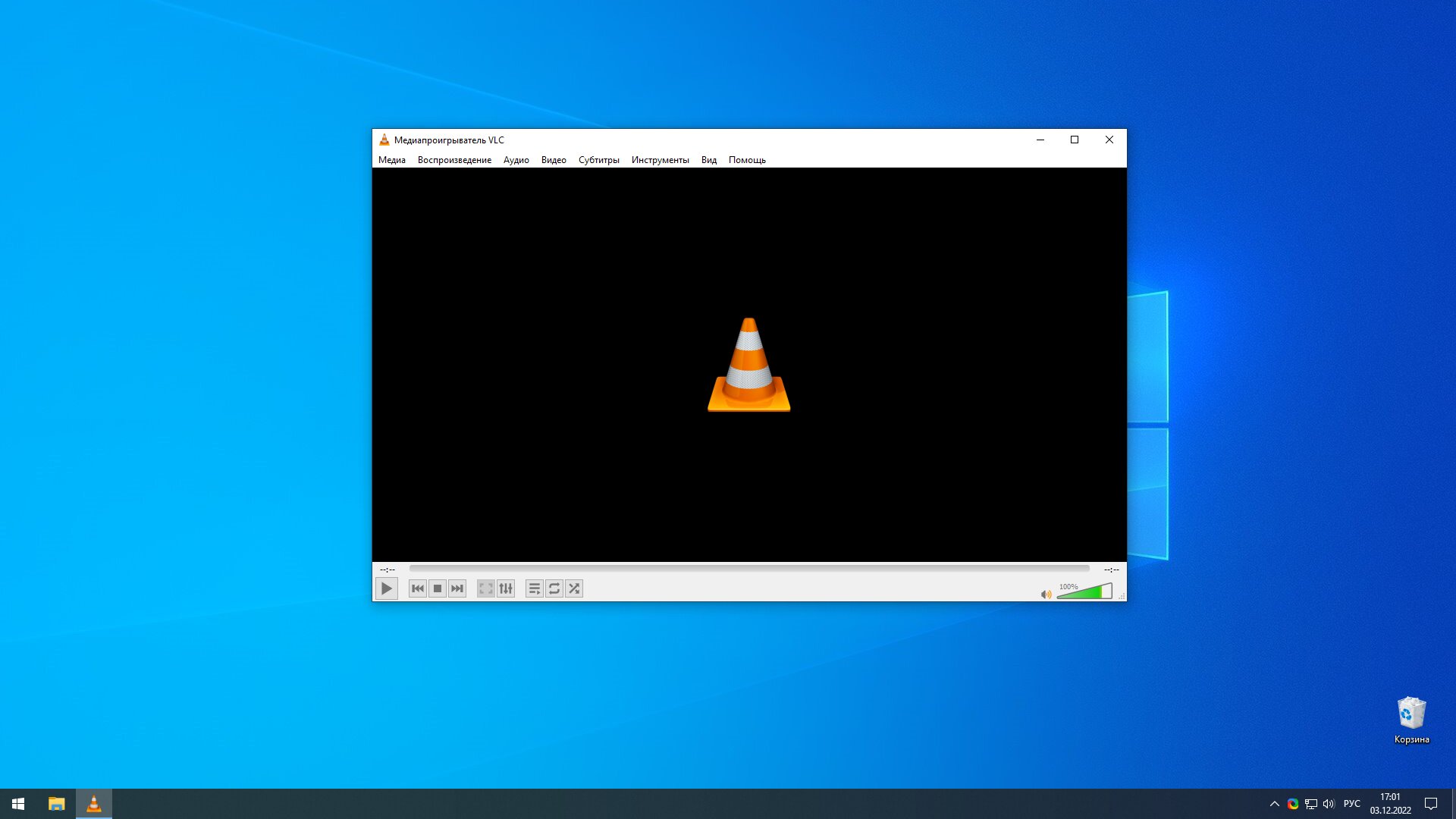Expand the Субтитры menu

[599, 160]
